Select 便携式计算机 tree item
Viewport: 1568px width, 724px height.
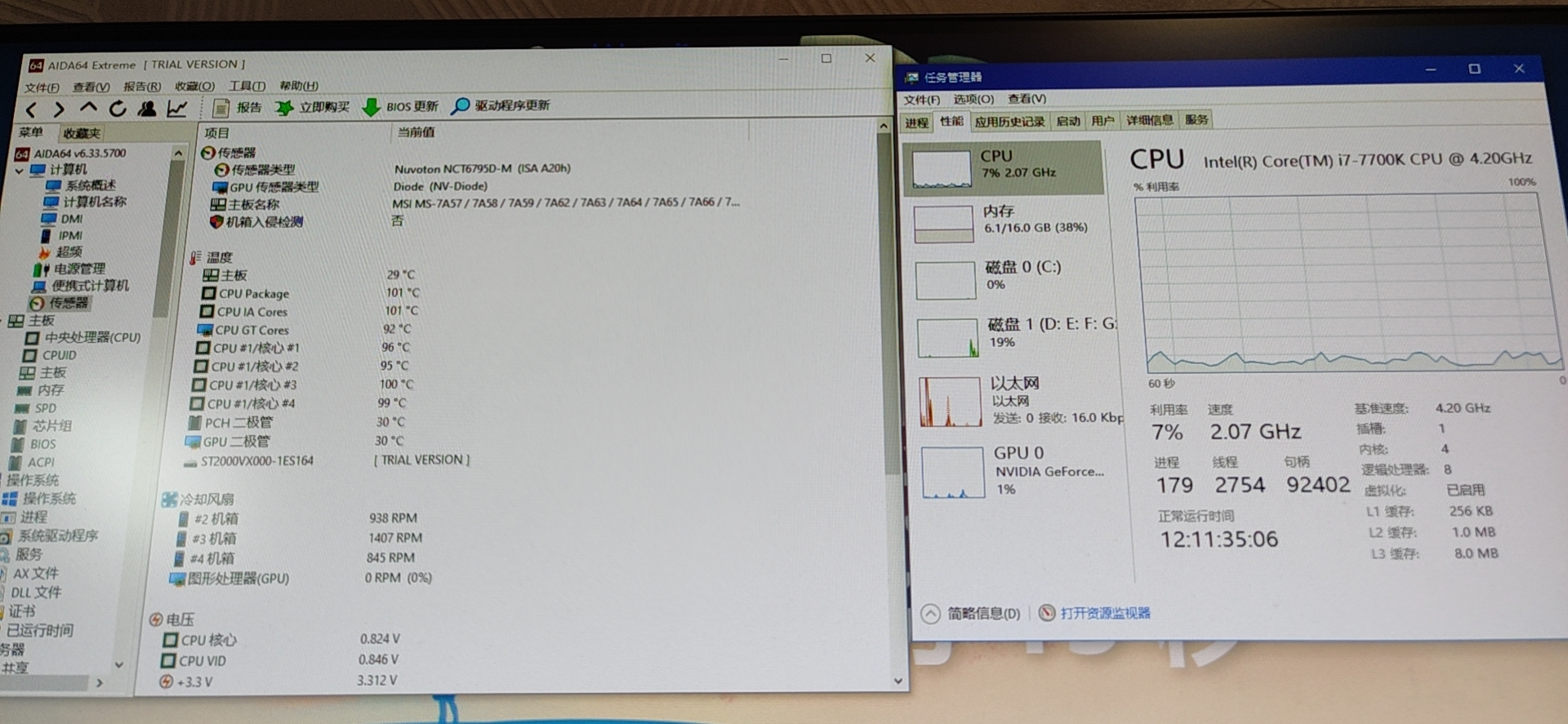click(x=81, y=286)
